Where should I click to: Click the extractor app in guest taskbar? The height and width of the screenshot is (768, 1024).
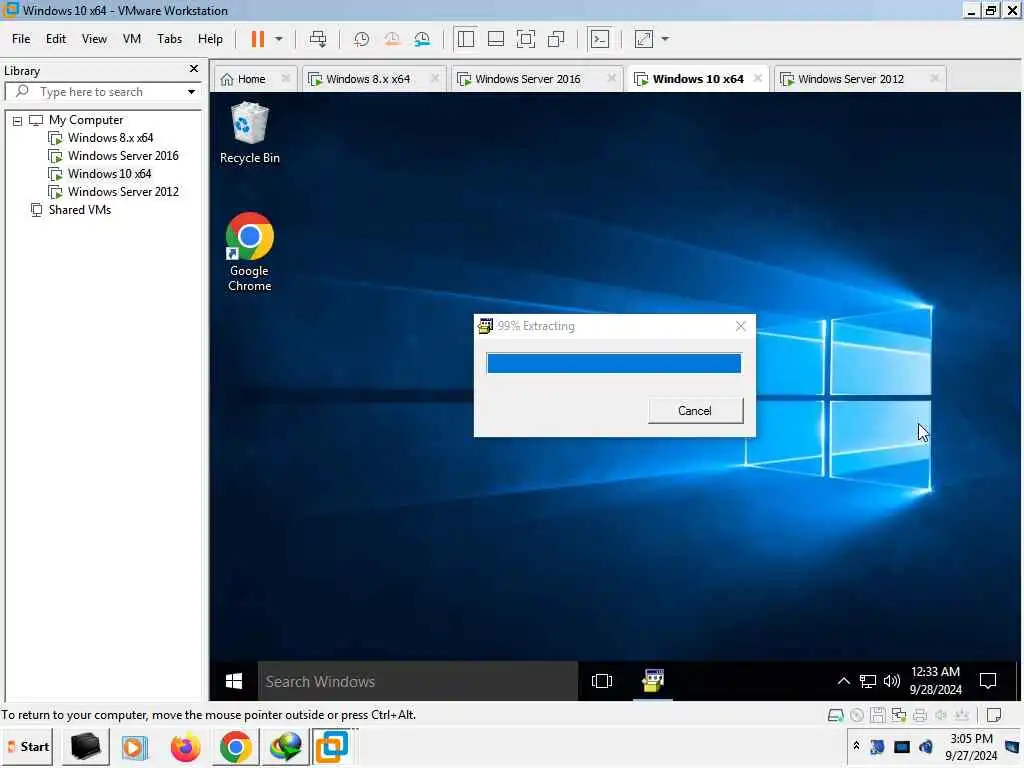652,681
